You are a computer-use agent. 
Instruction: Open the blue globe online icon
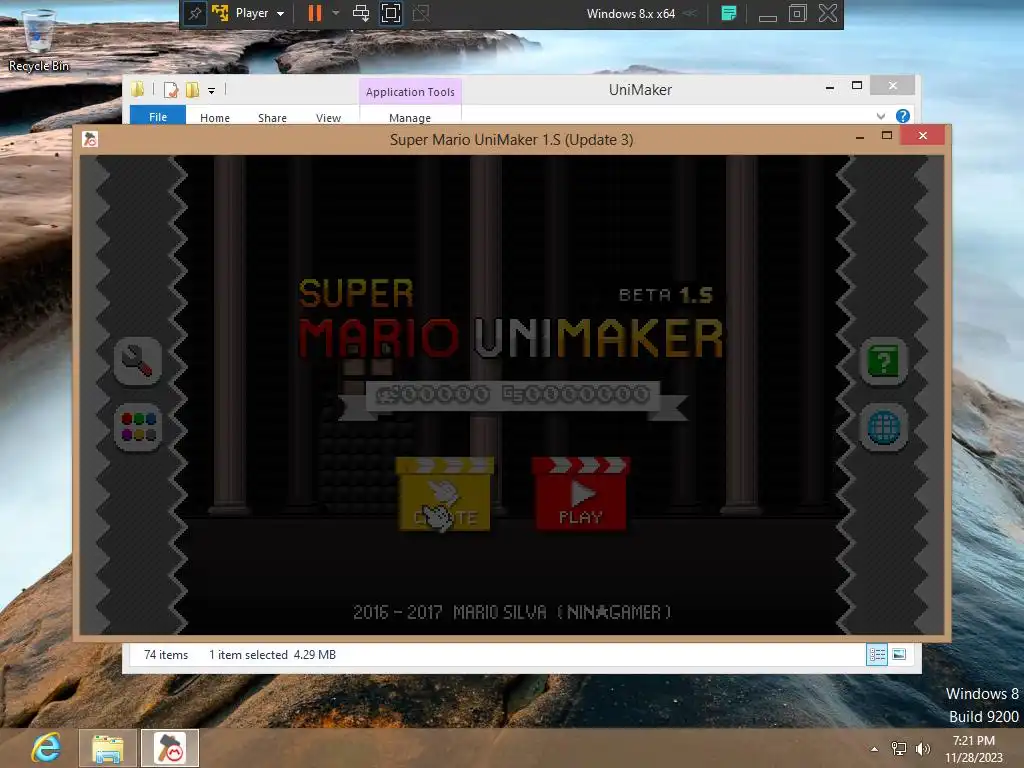coord(883,428)
